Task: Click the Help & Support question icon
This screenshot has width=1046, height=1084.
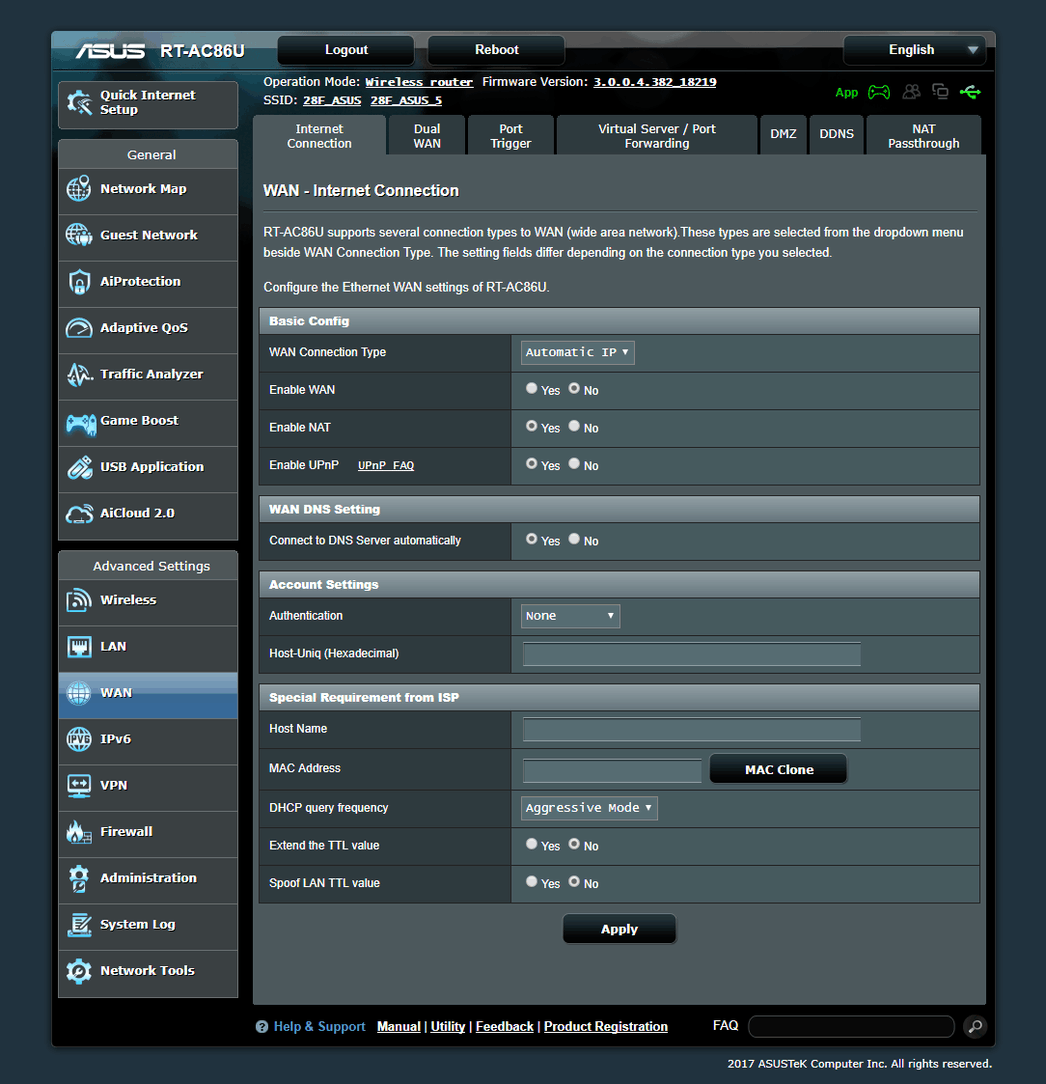Action: [x=261, y=1027]
